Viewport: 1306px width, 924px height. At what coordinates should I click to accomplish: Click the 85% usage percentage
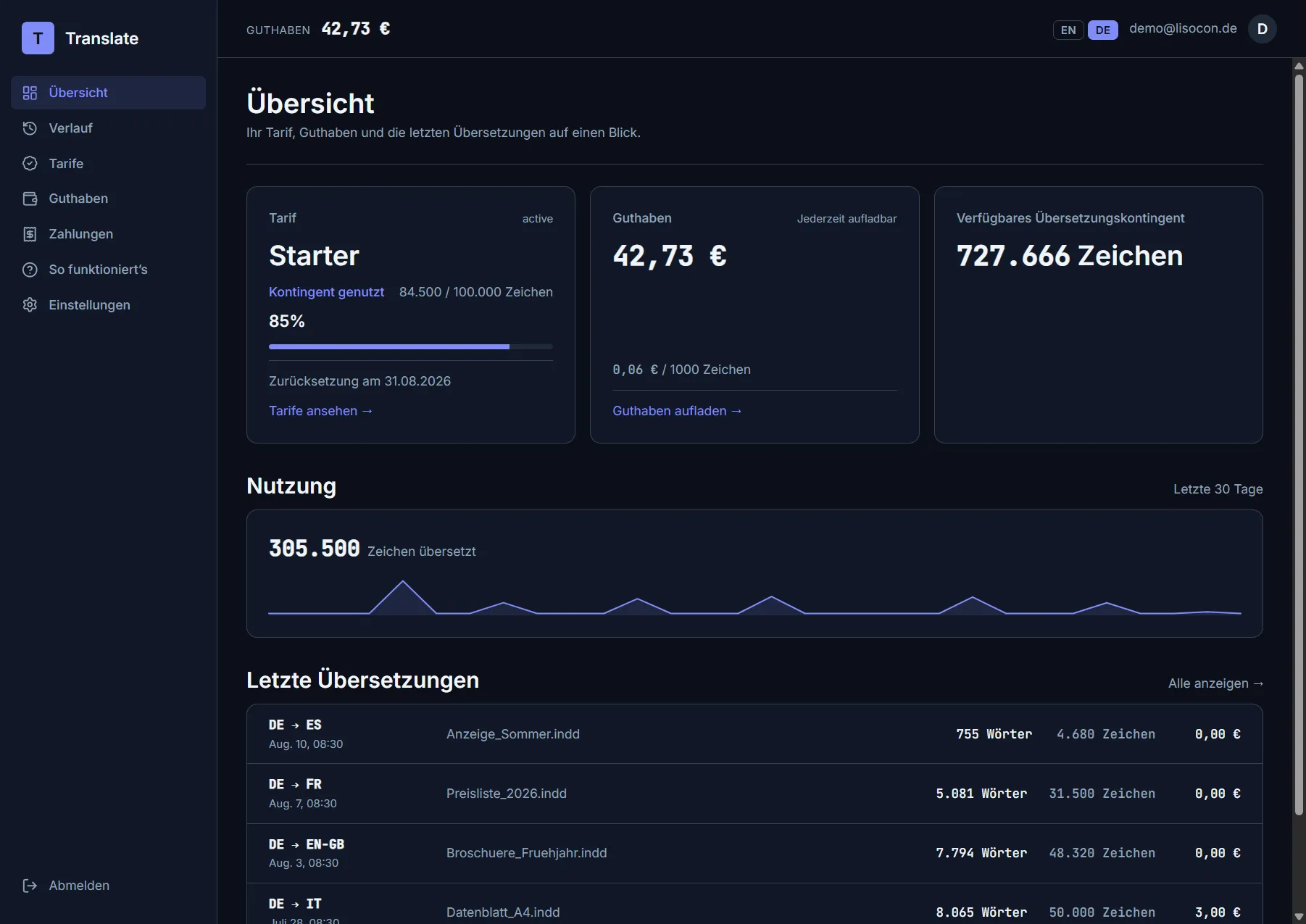point(287,321)
